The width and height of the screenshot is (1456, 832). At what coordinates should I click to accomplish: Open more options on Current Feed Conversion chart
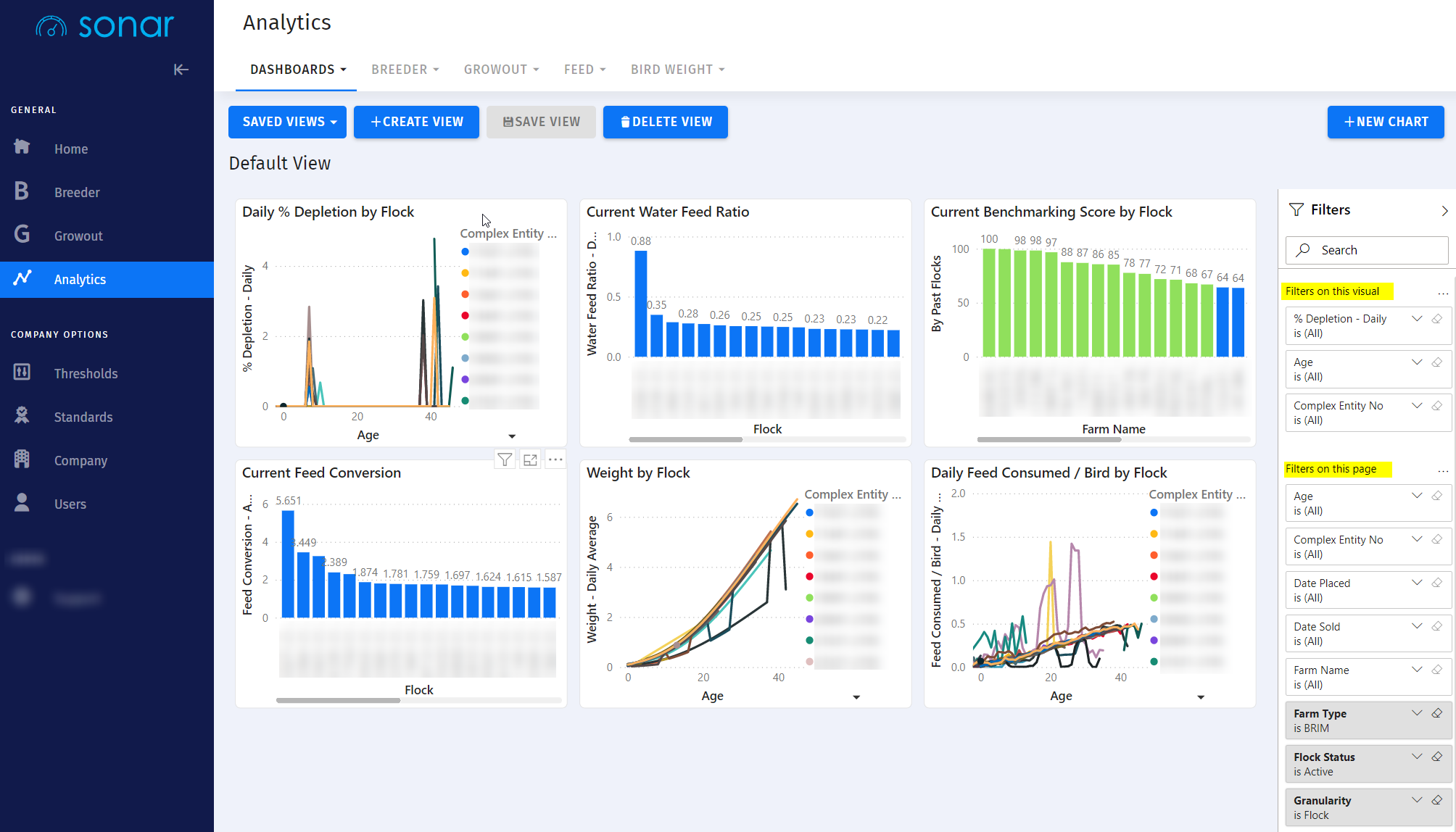(555, 459)
